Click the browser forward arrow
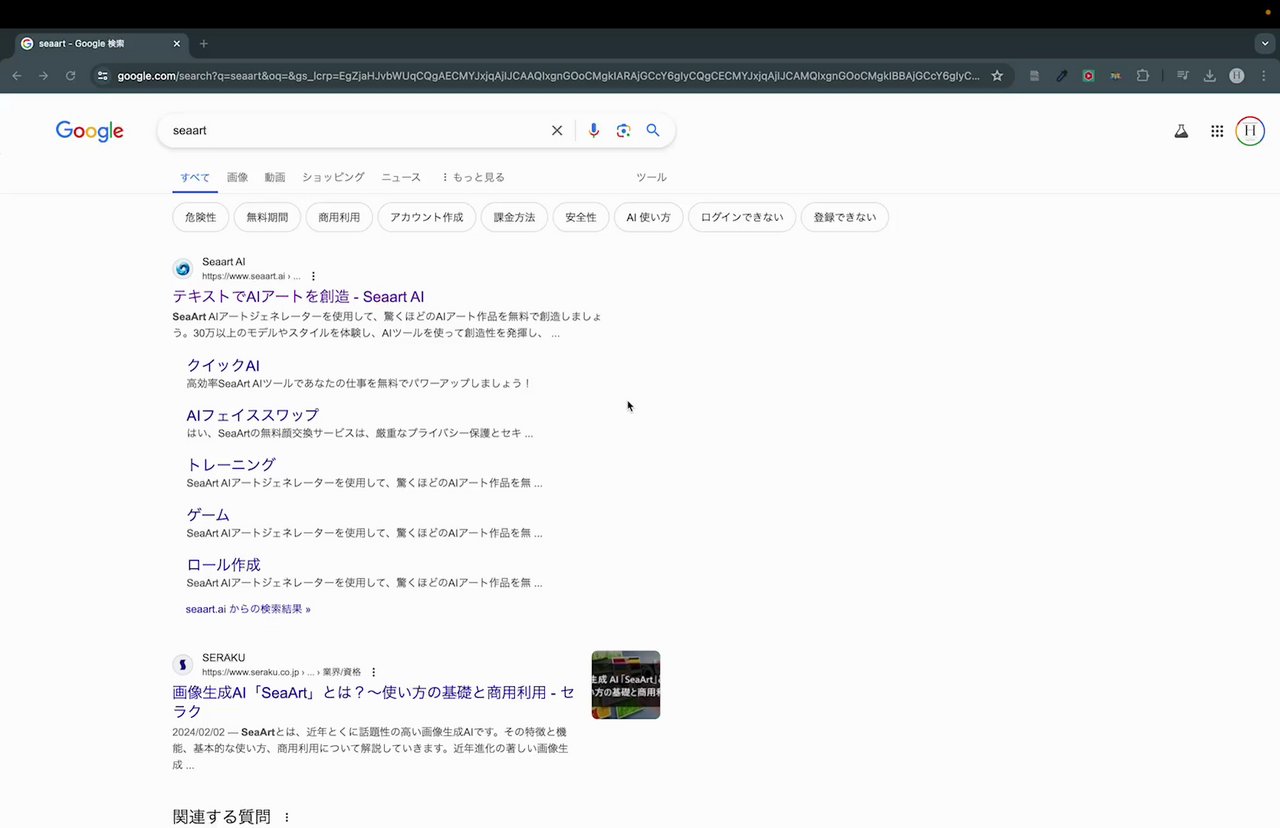1280x828 pixels. pyautogui.click(x=43, y=76)
